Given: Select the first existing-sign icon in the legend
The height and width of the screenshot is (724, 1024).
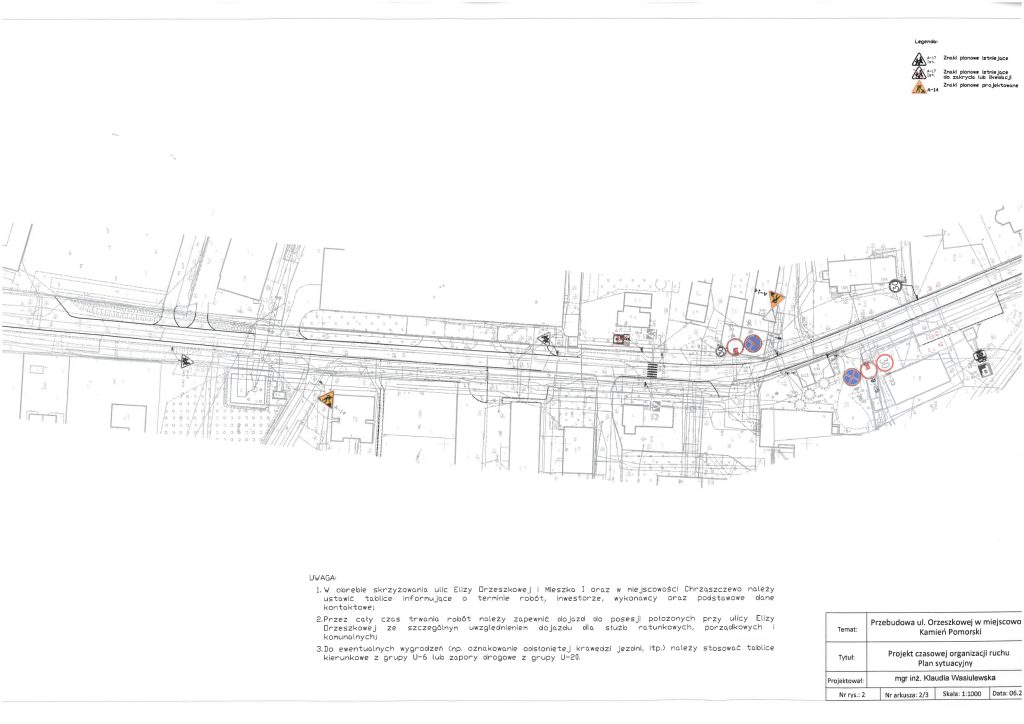Looking at the screenshot, I should [918, 59].
